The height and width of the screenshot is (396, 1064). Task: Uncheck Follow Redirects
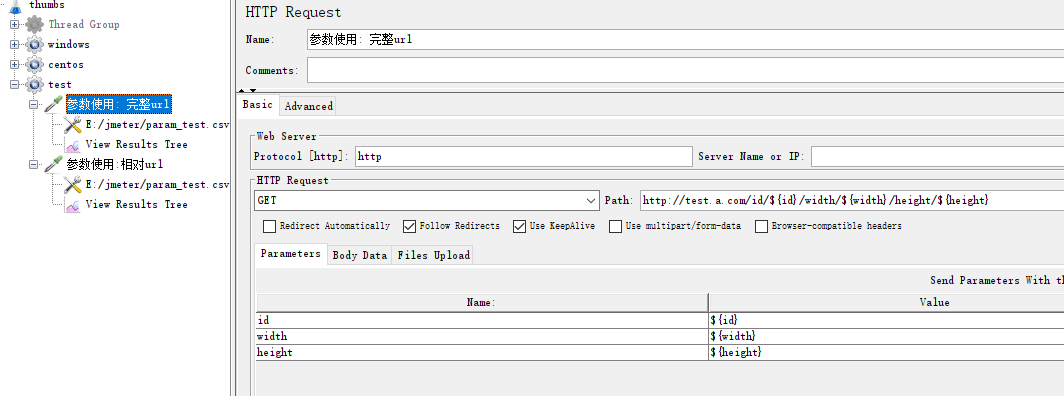pos(409,226)
